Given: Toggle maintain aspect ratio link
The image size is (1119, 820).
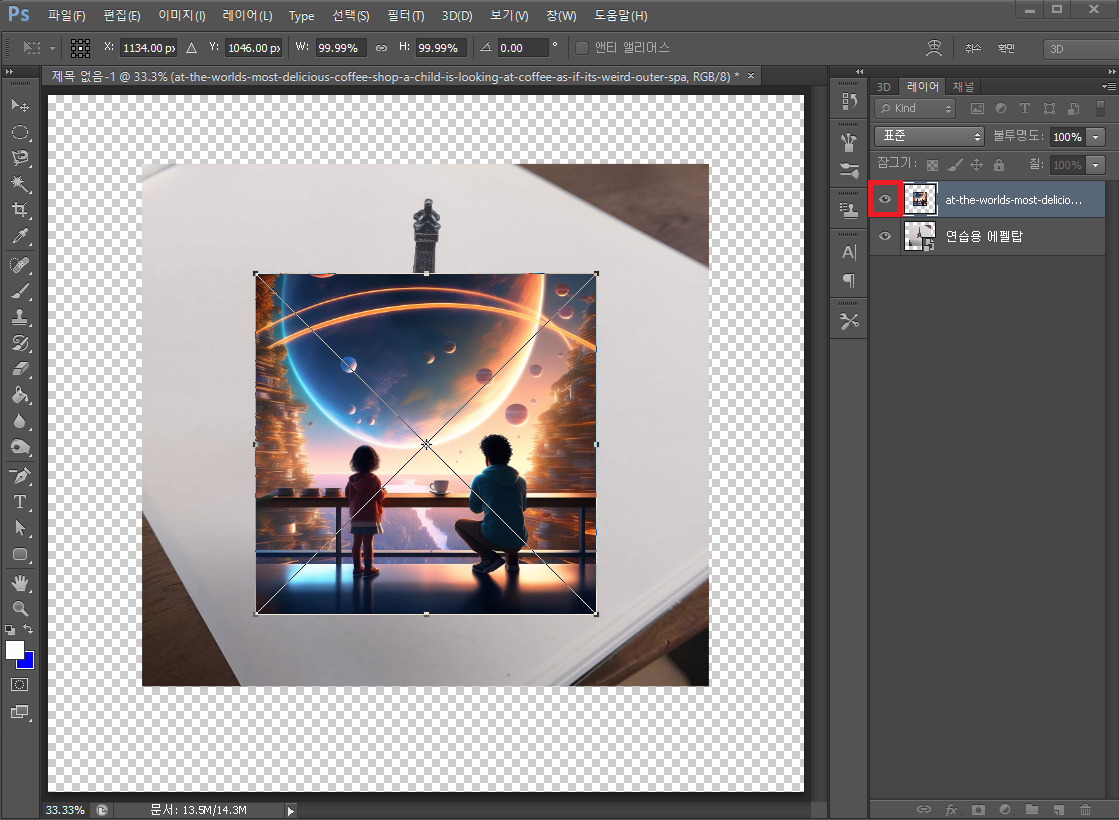Looking at the screenshot, I should tap(382, 48).
